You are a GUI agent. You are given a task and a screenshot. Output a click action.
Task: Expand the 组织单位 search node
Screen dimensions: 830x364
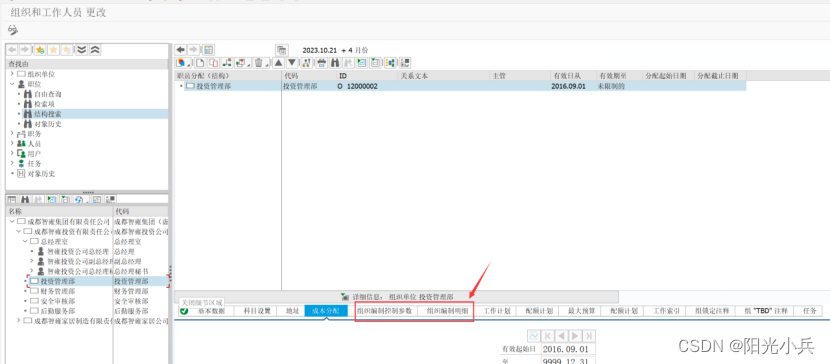point(12,74)
